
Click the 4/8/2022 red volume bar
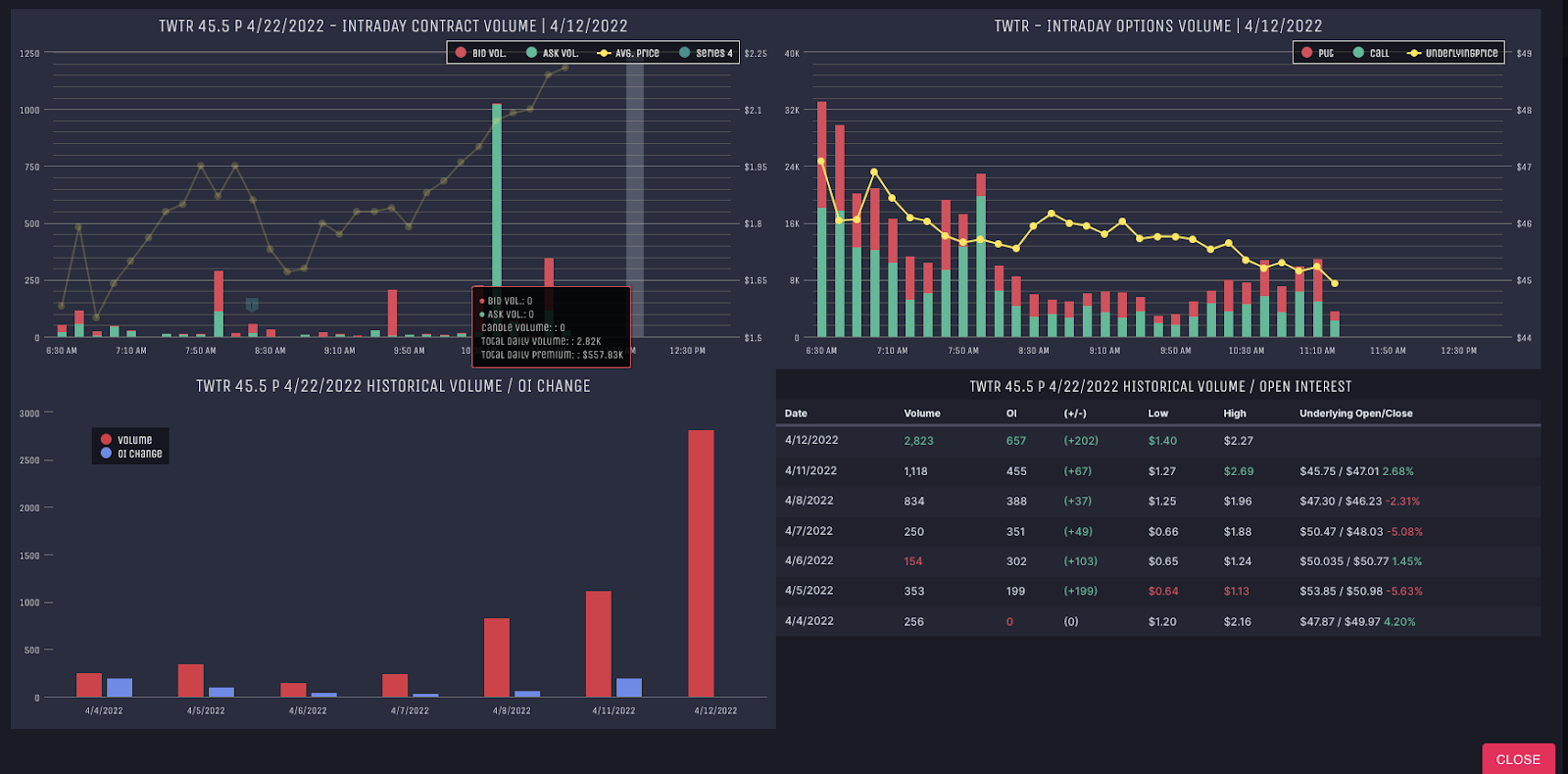[497, 657]
